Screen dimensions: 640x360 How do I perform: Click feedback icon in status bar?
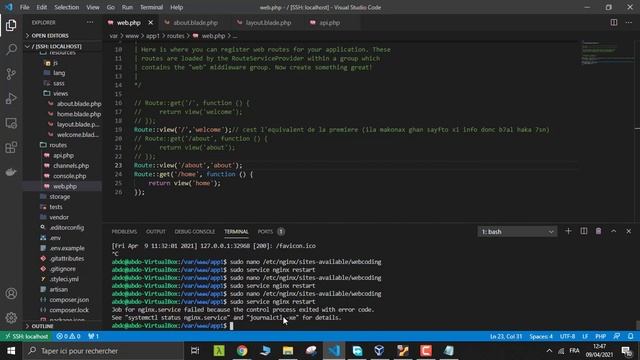[x=617, y=336]
